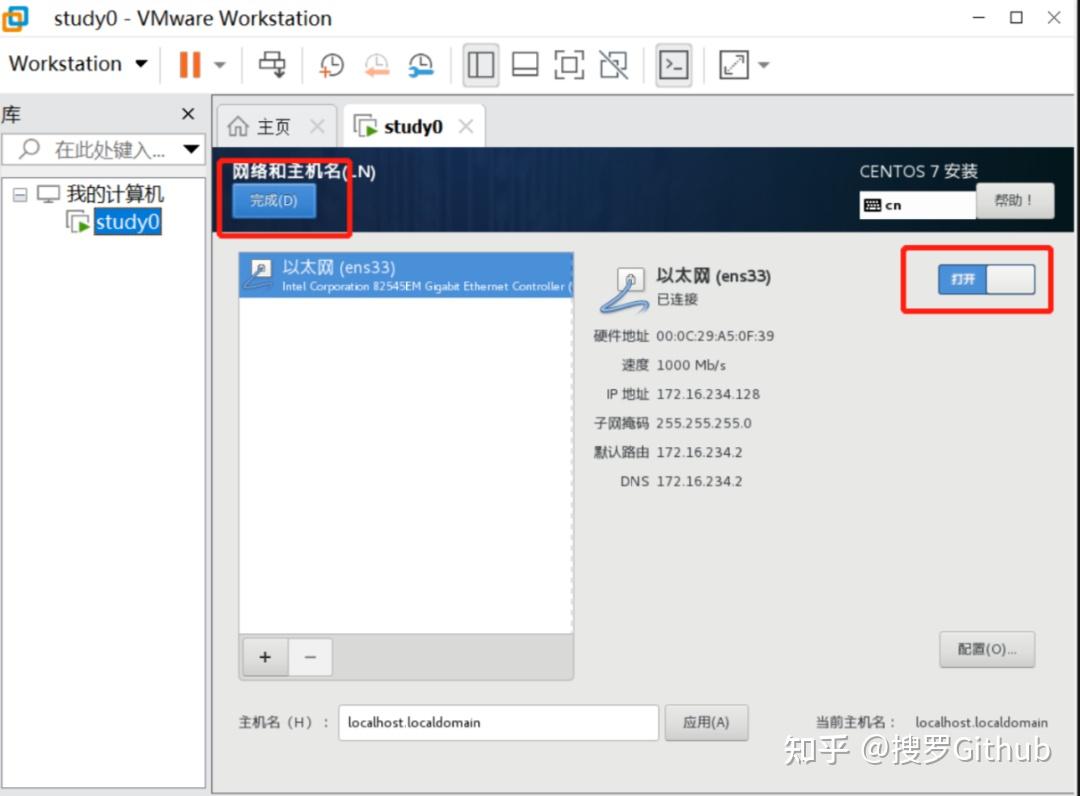This screenshot has width=1080, height=796.
Task: Revert VM to previous snapshot
Action: (x=377, y=65)
